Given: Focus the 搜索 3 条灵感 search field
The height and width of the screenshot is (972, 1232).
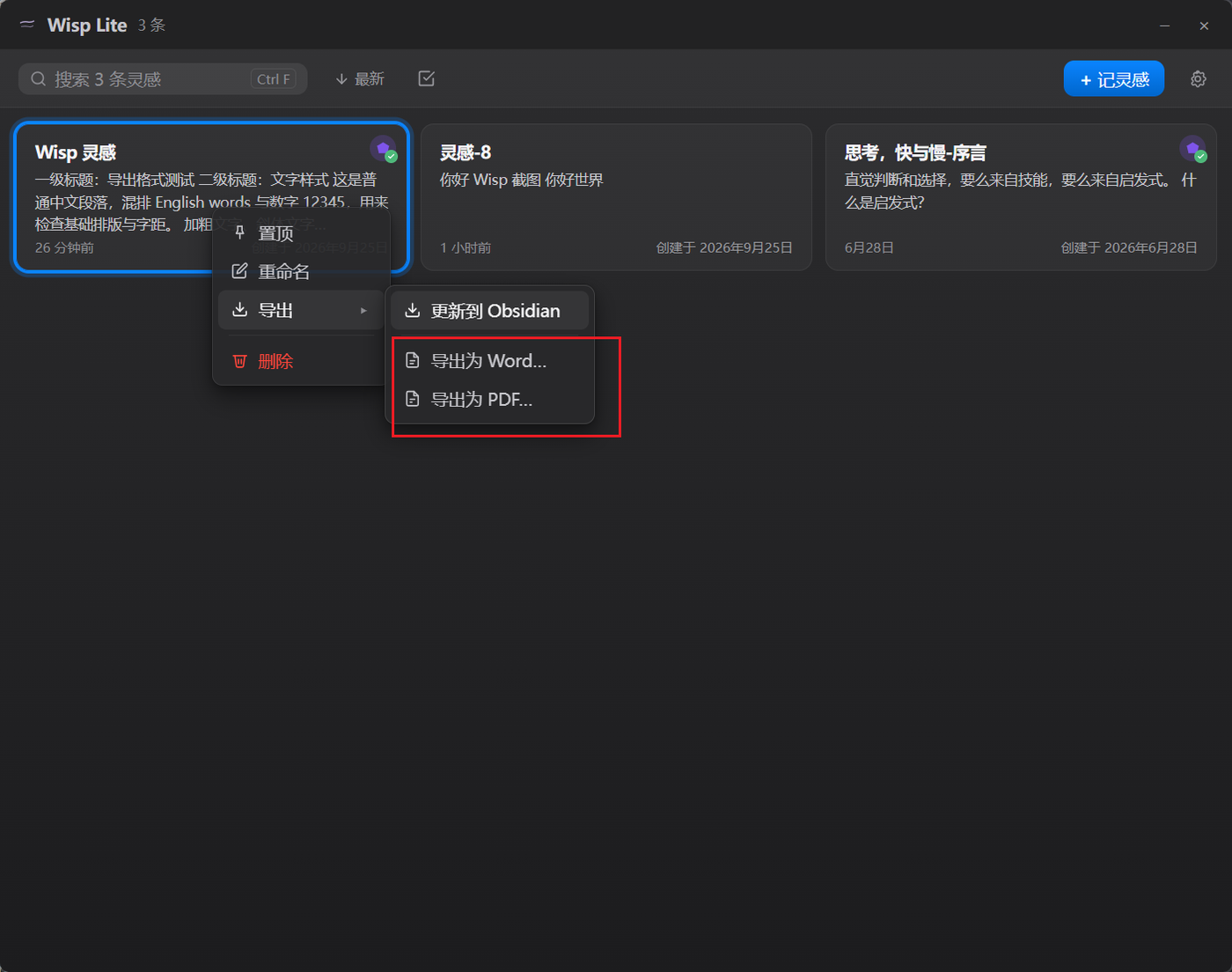Looking at the screenshot, I should [x=163, y=79].
